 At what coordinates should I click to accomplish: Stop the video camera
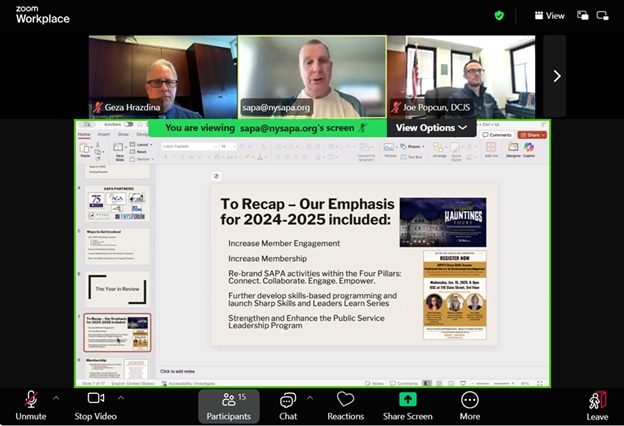point(96,404)
